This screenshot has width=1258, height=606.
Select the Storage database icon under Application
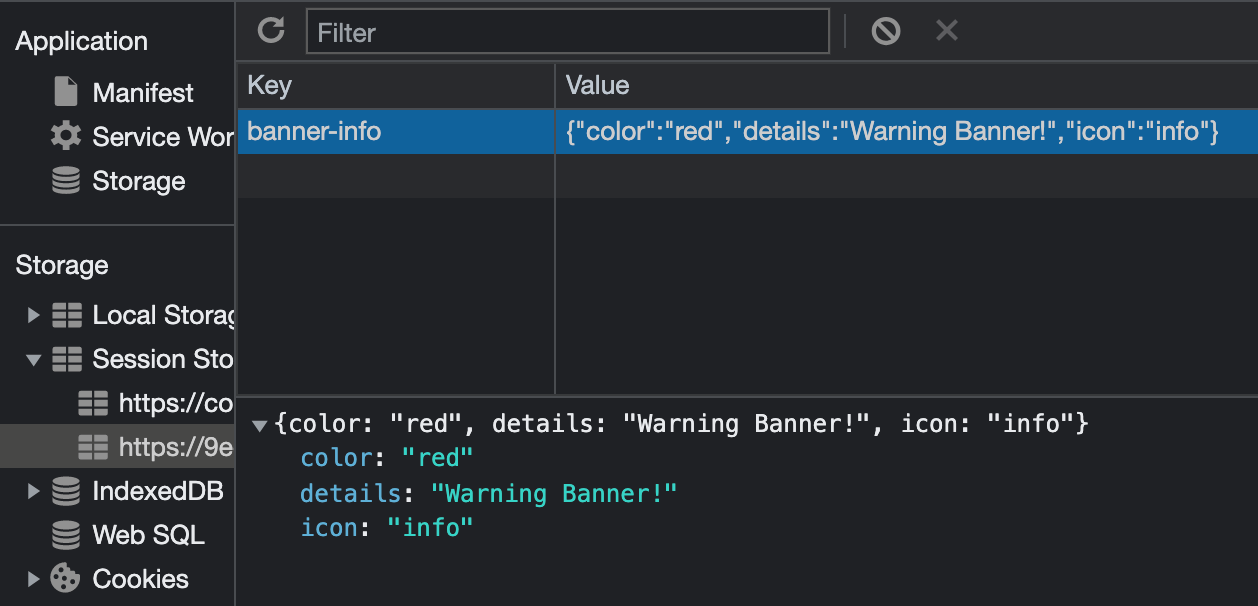click(x=66, y=181)
